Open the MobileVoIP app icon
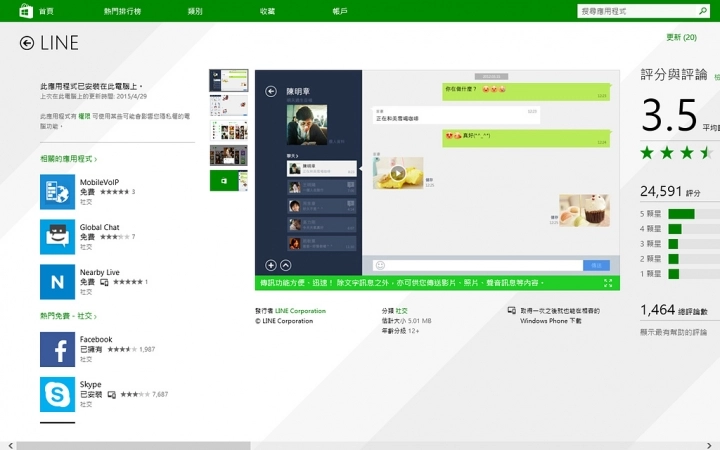This screenshot has height=450, width=720. click(57, 192)
